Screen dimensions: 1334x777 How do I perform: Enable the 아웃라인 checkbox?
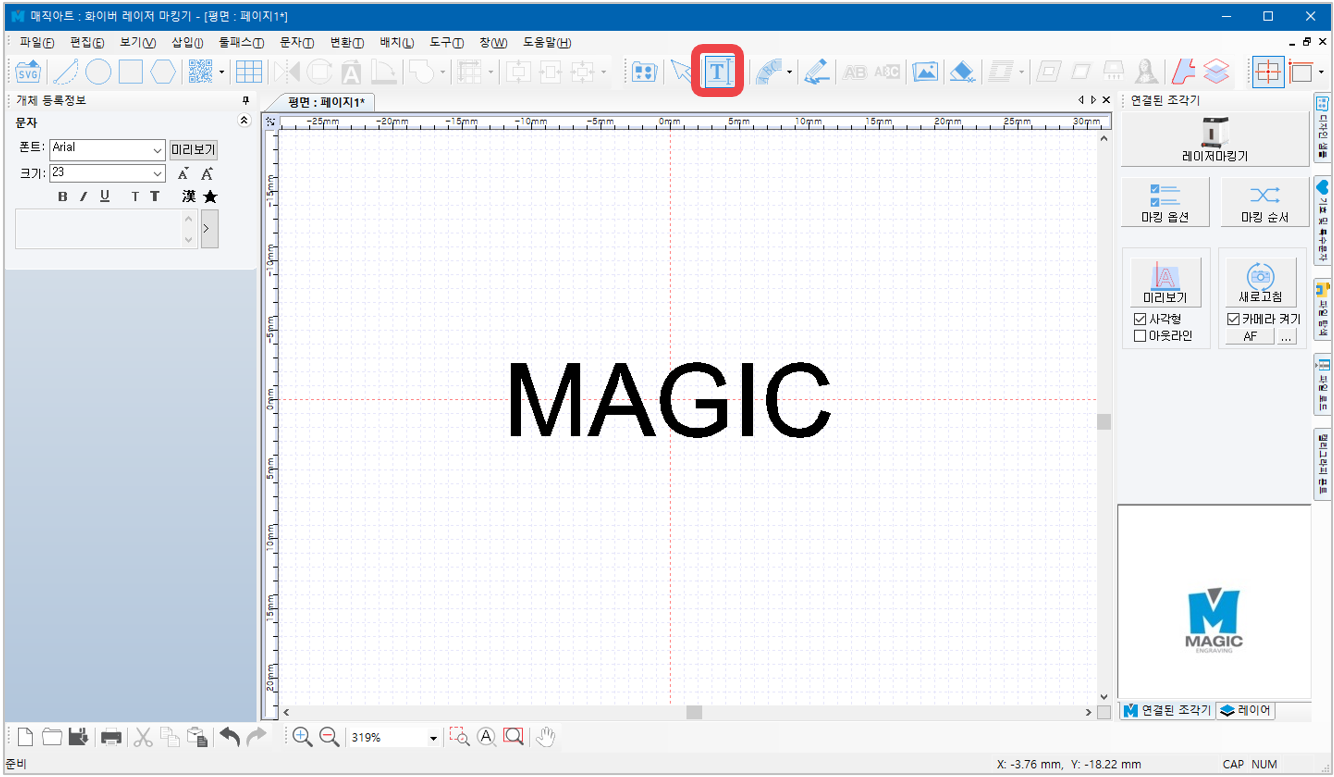pyautogui.click(x=1140, y=336)
